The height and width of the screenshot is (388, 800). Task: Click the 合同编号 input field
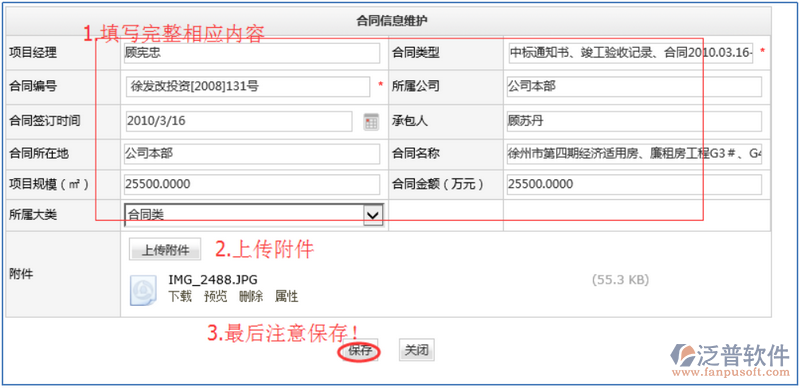(x=248, y=87)
